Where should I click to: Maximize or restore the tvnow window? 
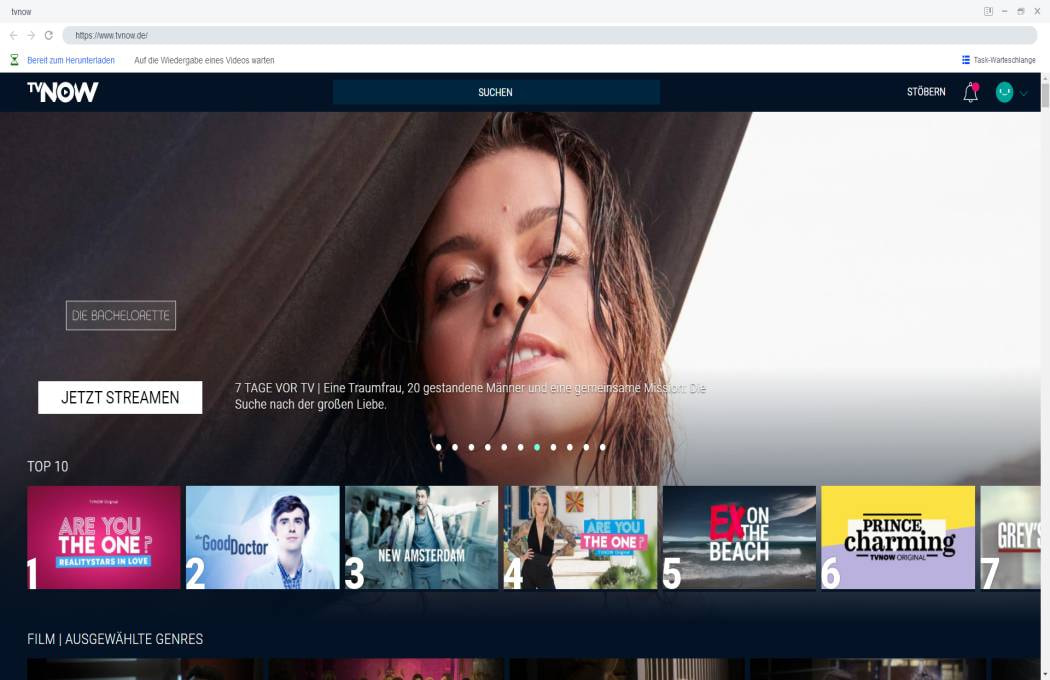coord(1021,11)
